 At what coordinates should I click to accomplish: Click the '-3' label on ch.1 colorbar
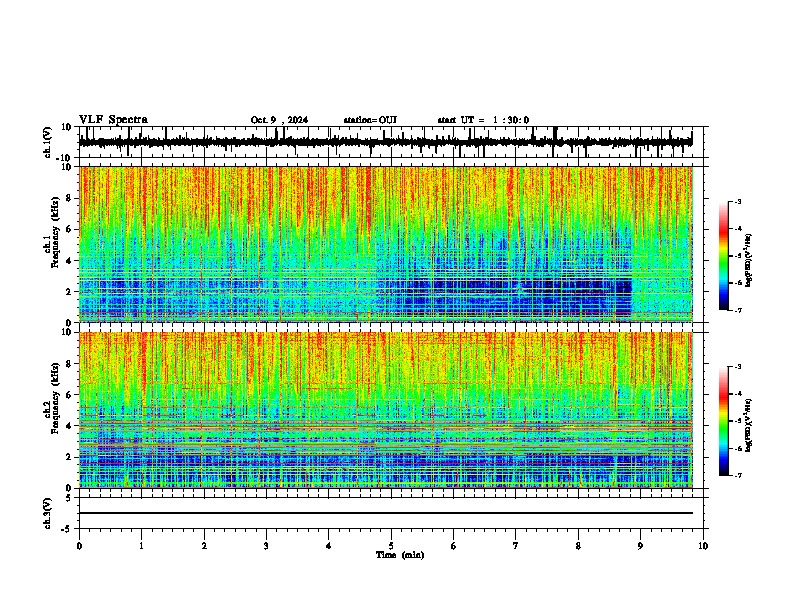click(x=738, y=202)
